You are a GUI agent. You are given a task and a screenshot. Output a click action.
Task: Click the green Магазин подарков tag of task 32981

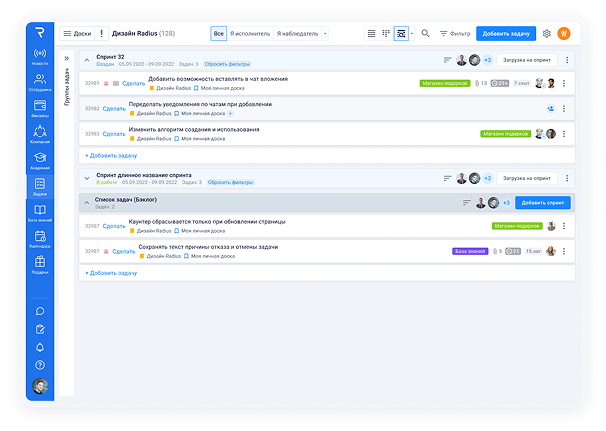pos(445,83)
